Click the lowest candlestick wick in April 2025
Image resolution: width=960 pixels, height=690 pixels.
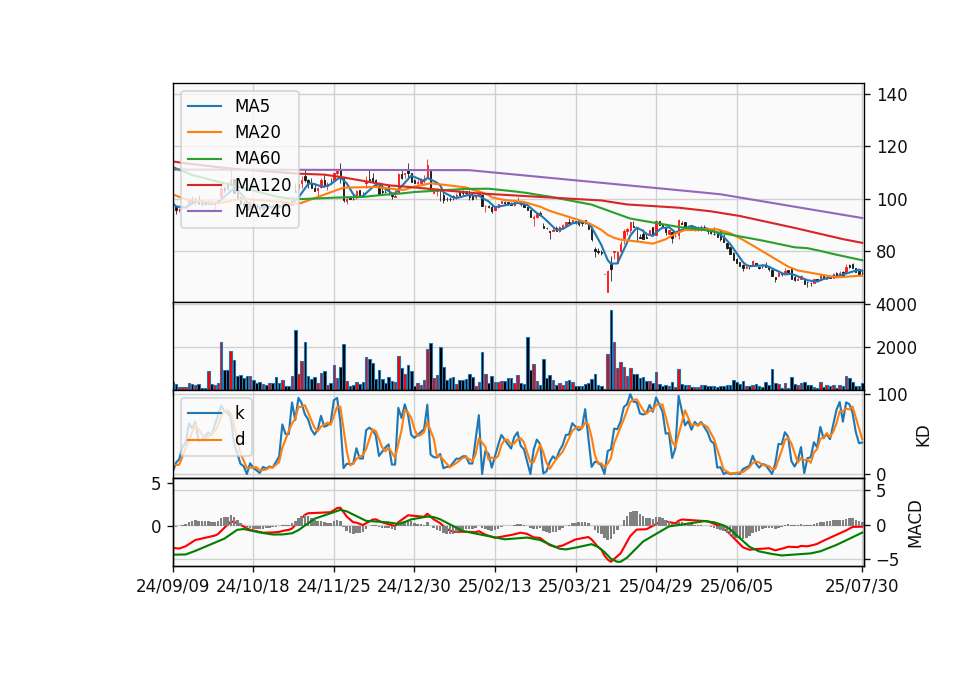[x=608, y=282]
